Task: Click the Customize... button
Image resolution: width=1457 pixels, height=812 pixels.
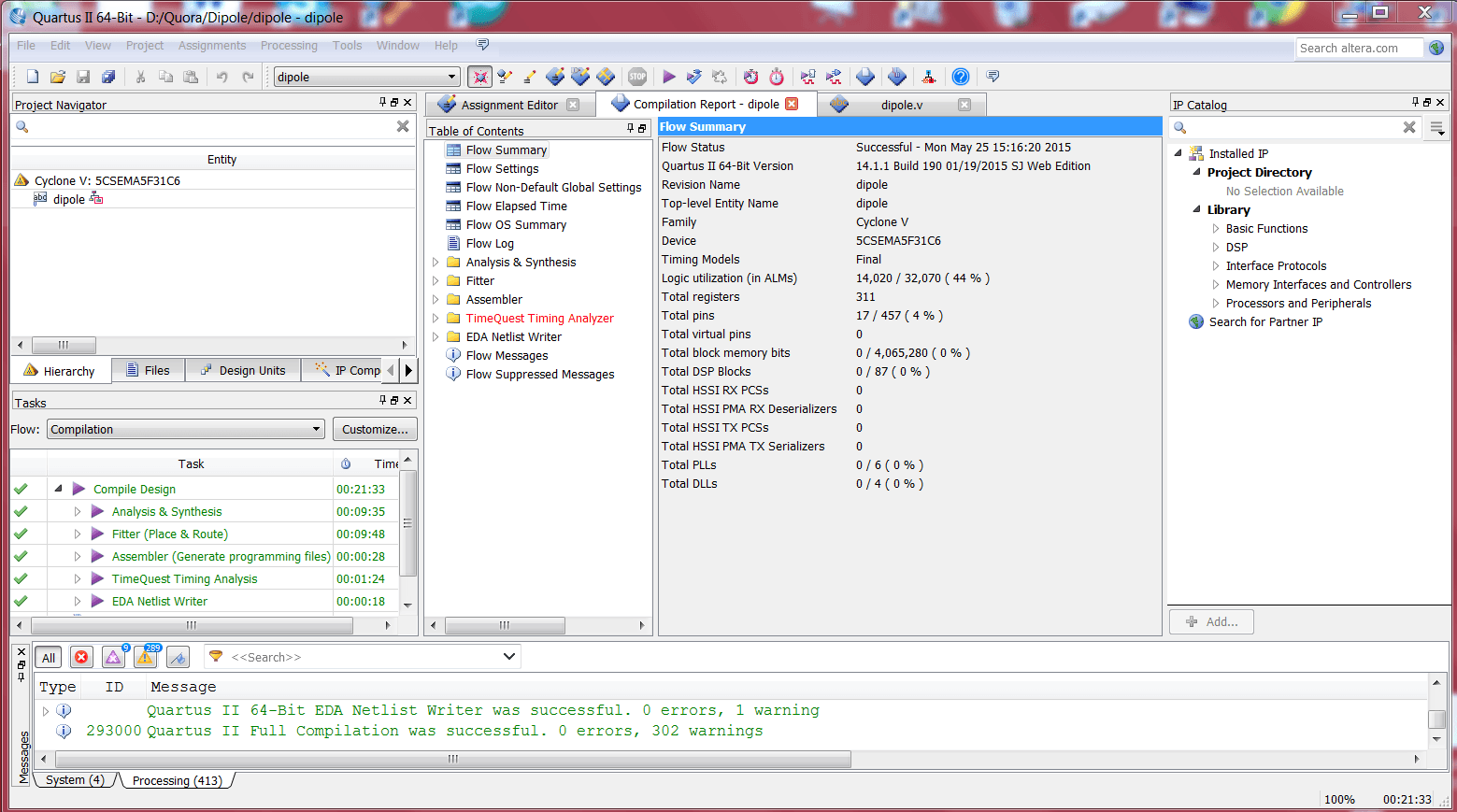Action: (x=375, y=429)
